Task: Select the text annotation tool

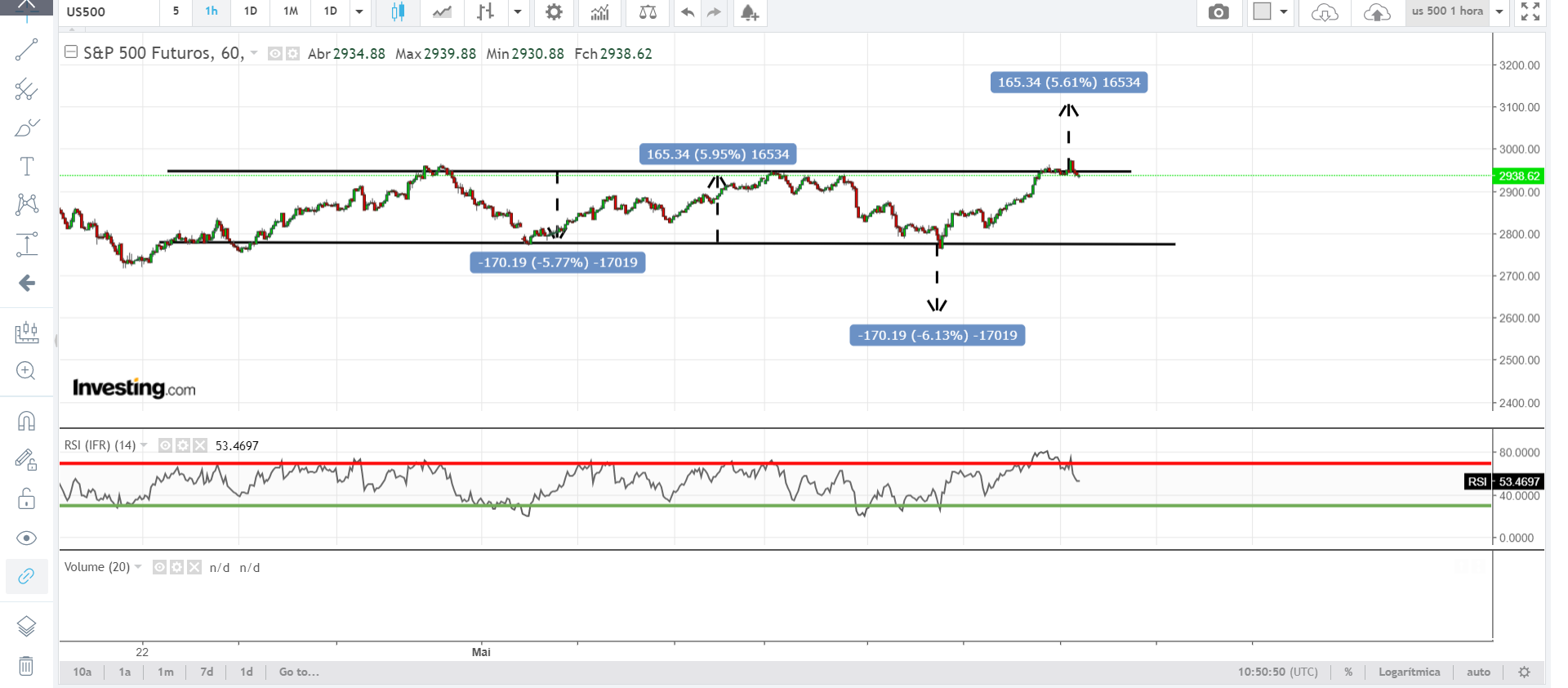Action: tap(26, 167)
